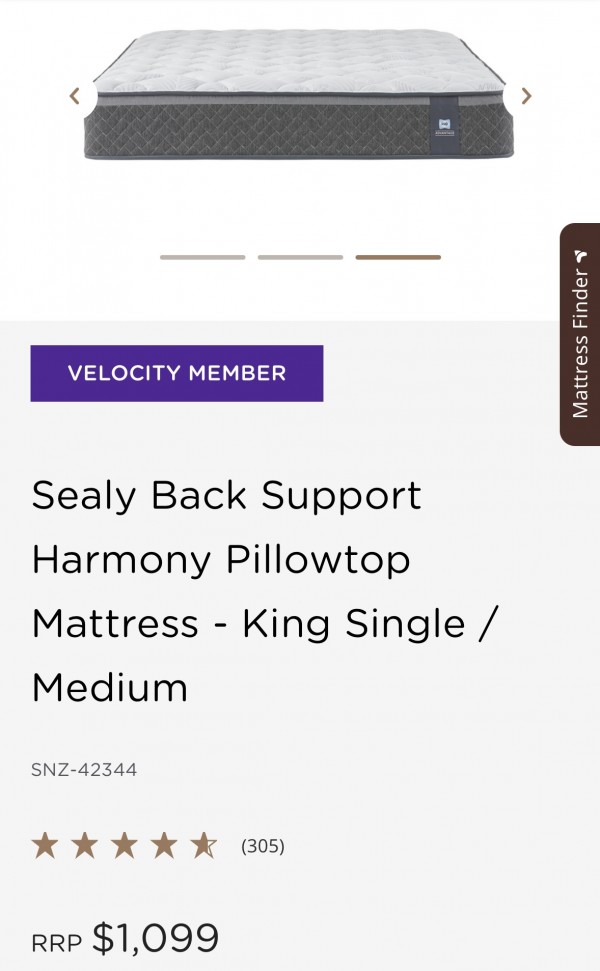Click the Sealy Back Support Harmony title
Image resolution: width=600 pixels, height=971 pixels.
pyautogui.click(x=265, y=591)
